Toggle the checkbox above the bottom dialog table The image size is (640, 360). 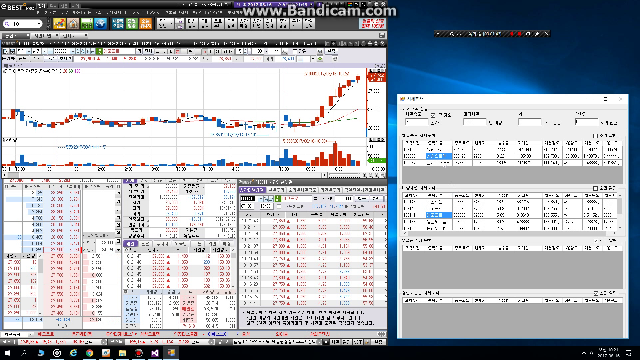click(x=596, y=293)
